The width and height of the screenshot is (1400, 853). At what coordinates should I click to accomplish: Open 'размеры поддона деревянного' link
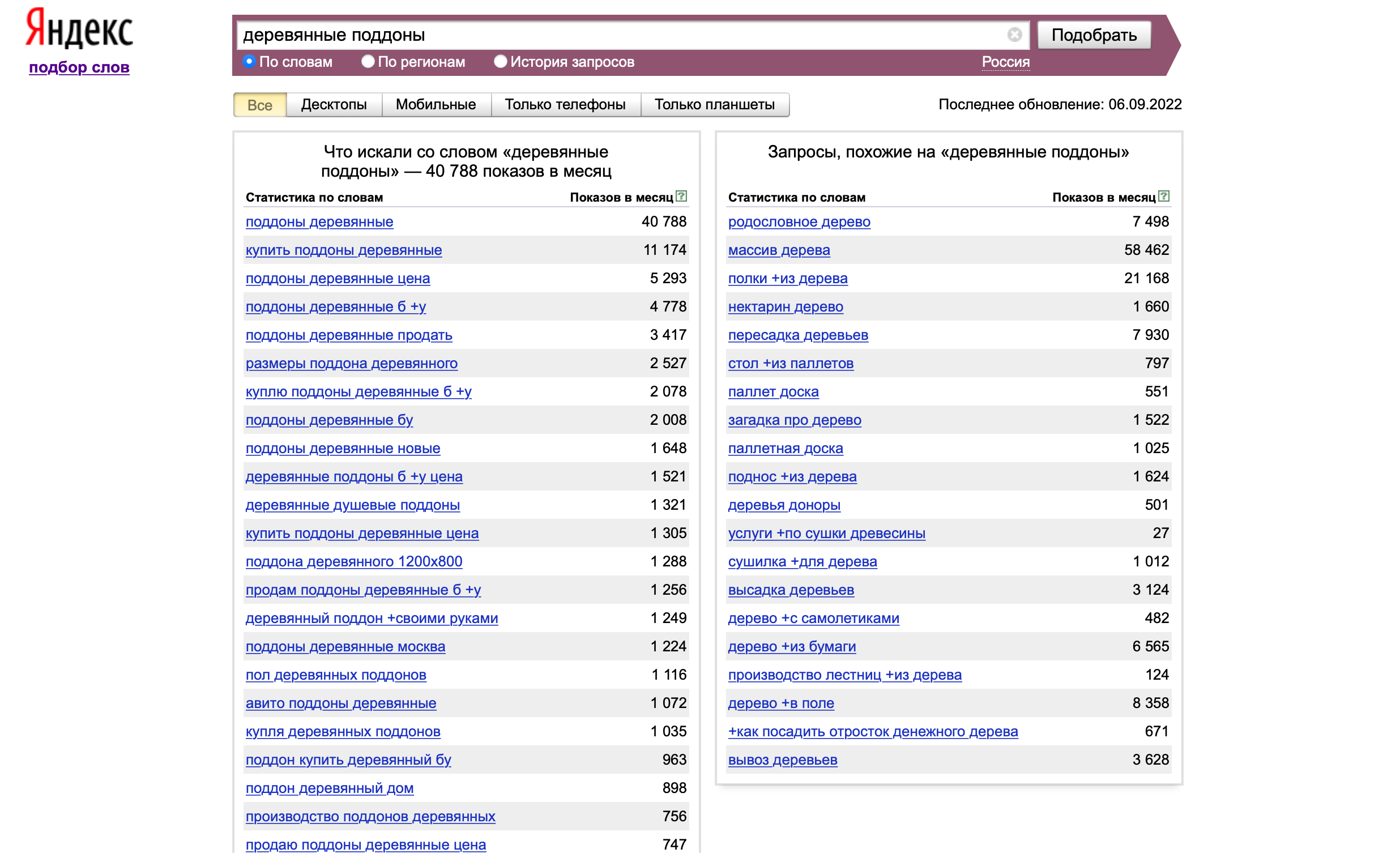coord(352,364)
